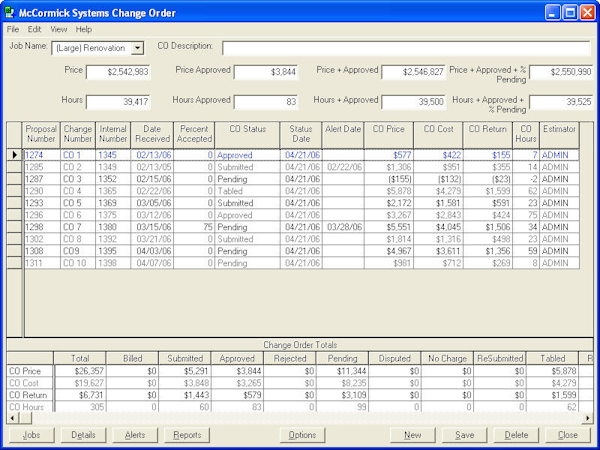Delete the selected change order
This screenshot has width=600, height=450.
click(516, 435)
